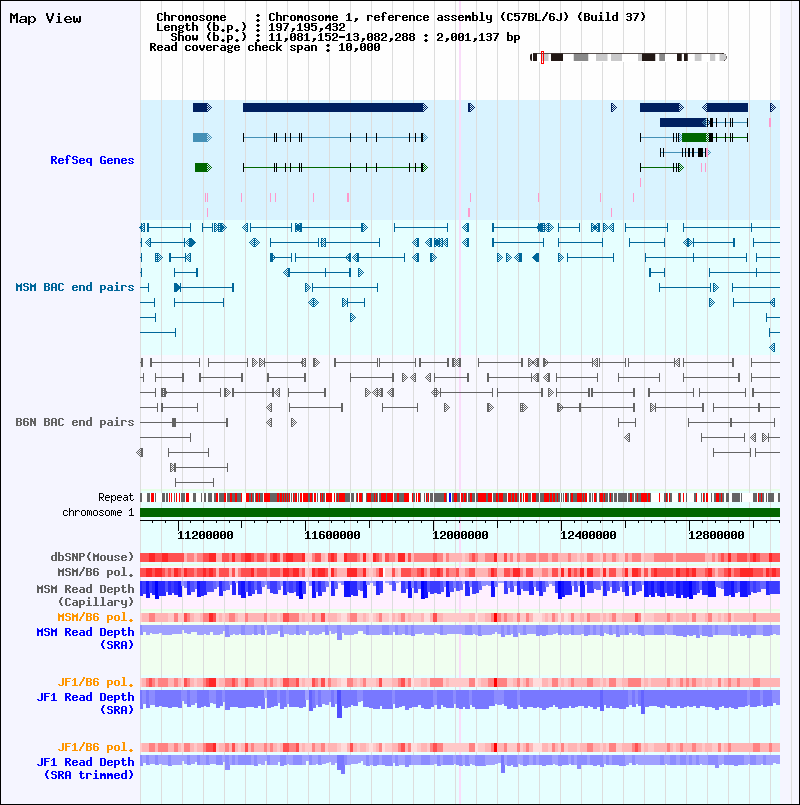Open the RefSeq Genes track label
Screen dimensions: 800x805
point(92,160)
